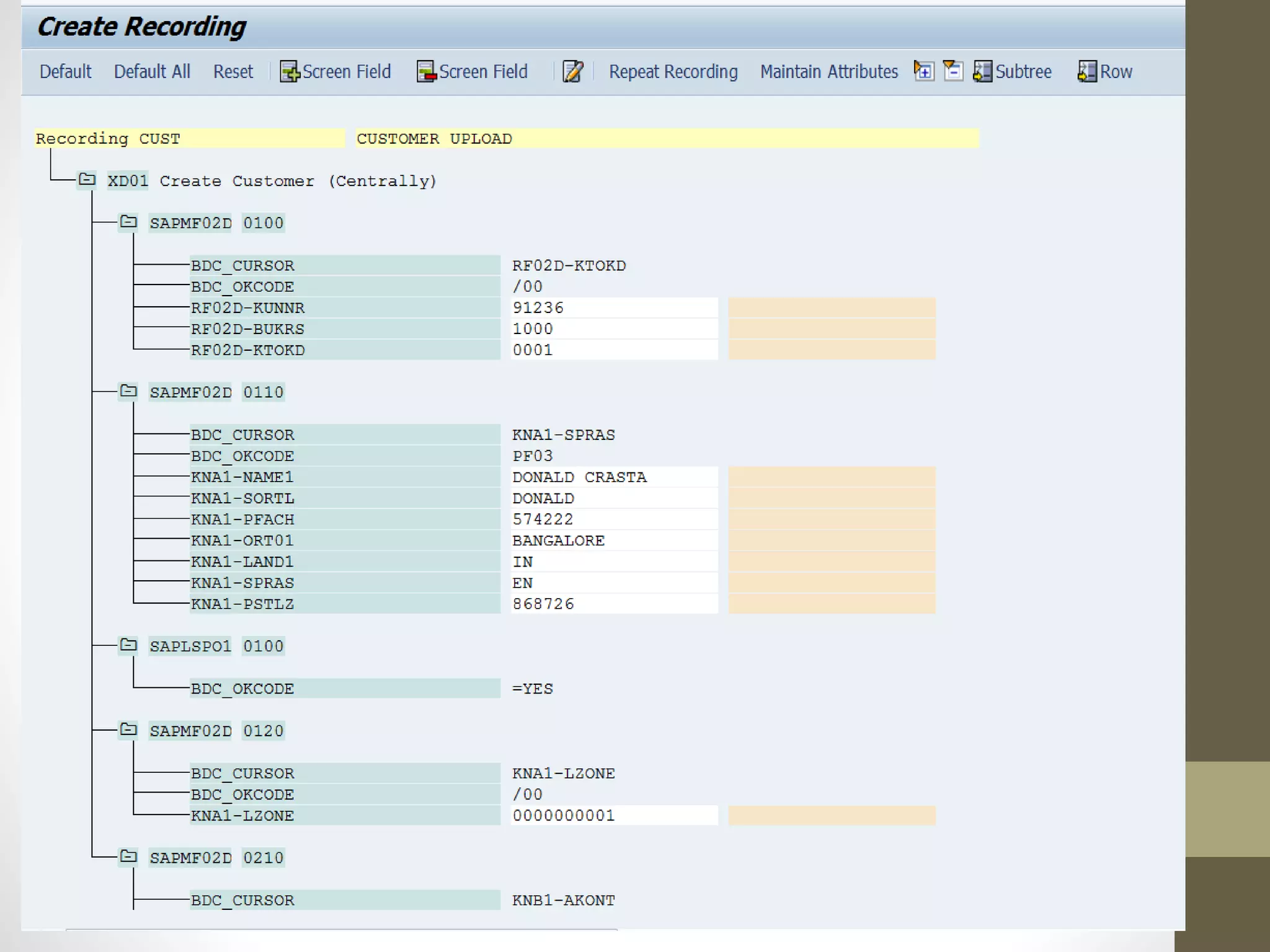Click the expand subtree plus icon
Screen dimensions: 1270x952
[923, 71]
